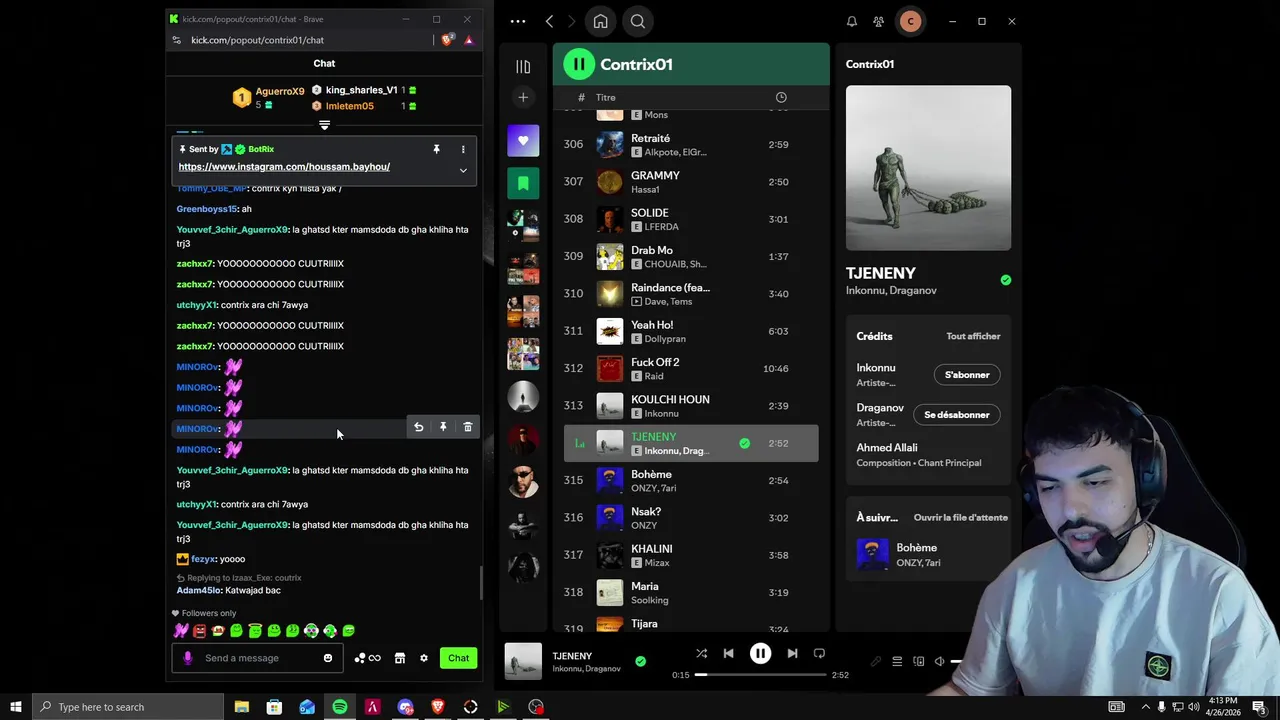Collapse chat leaderboard handle below names

click(x=324, y=125)
